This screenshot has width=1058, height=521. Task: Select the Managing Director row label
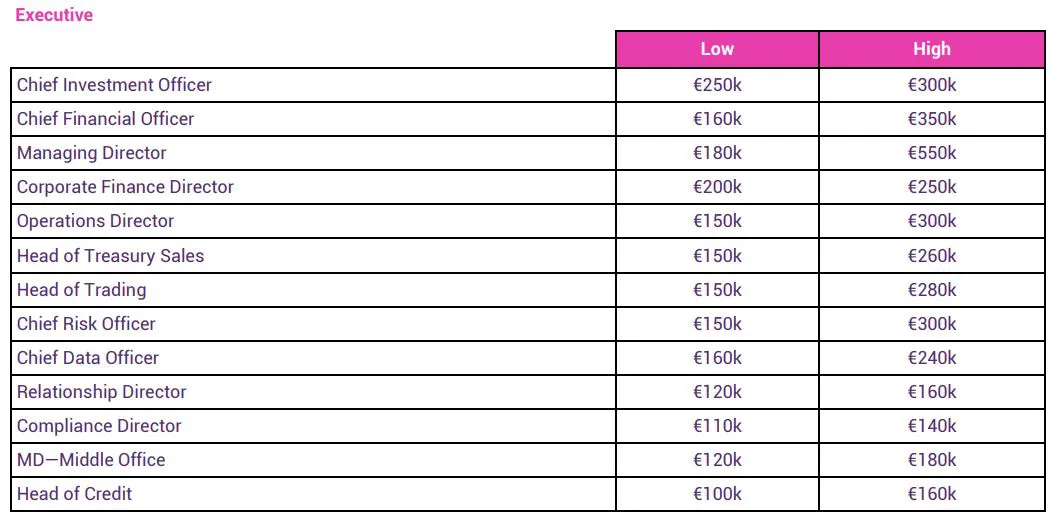point(92,153)
